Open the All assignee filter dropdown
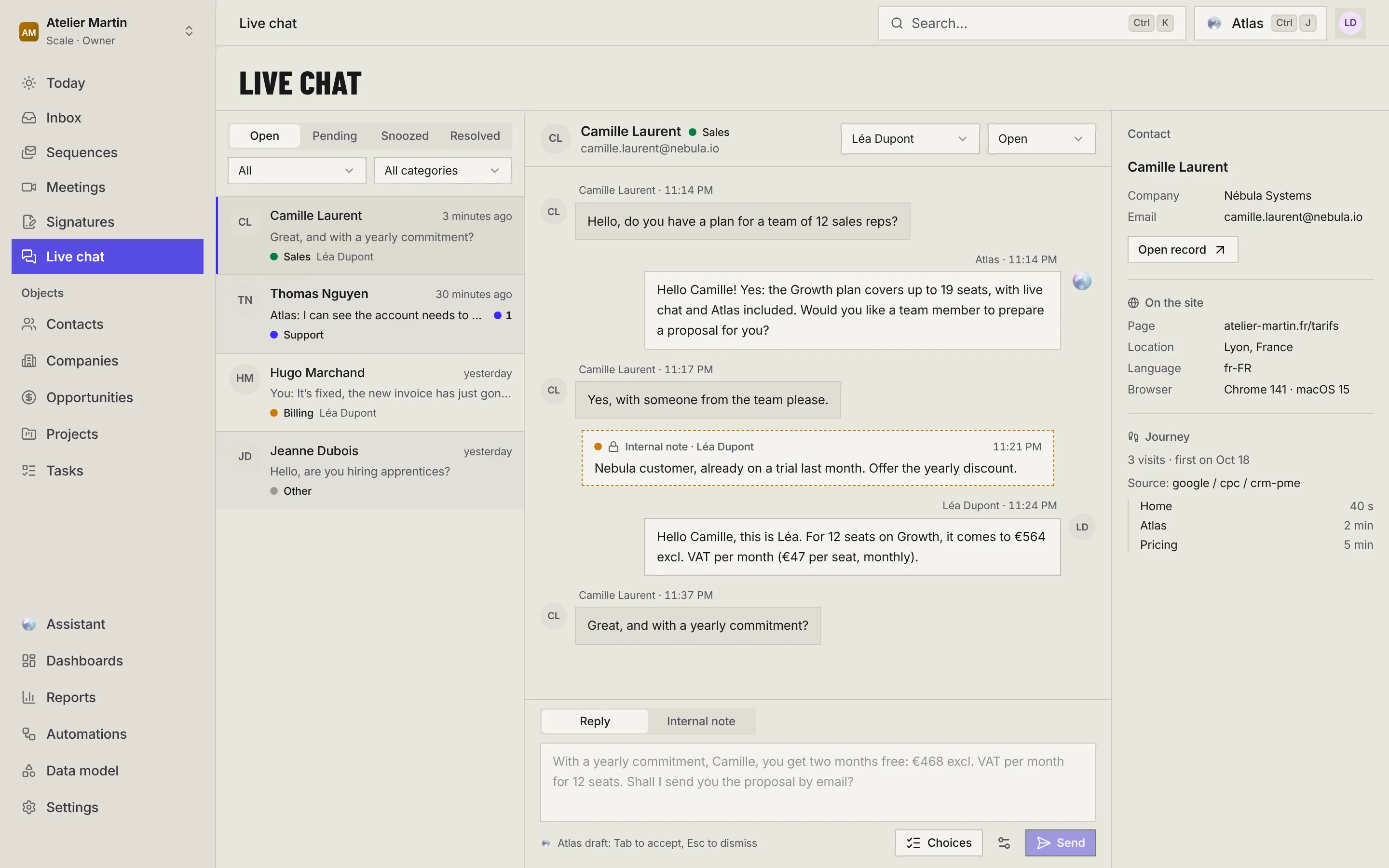1389x868 pixels. 297,171
